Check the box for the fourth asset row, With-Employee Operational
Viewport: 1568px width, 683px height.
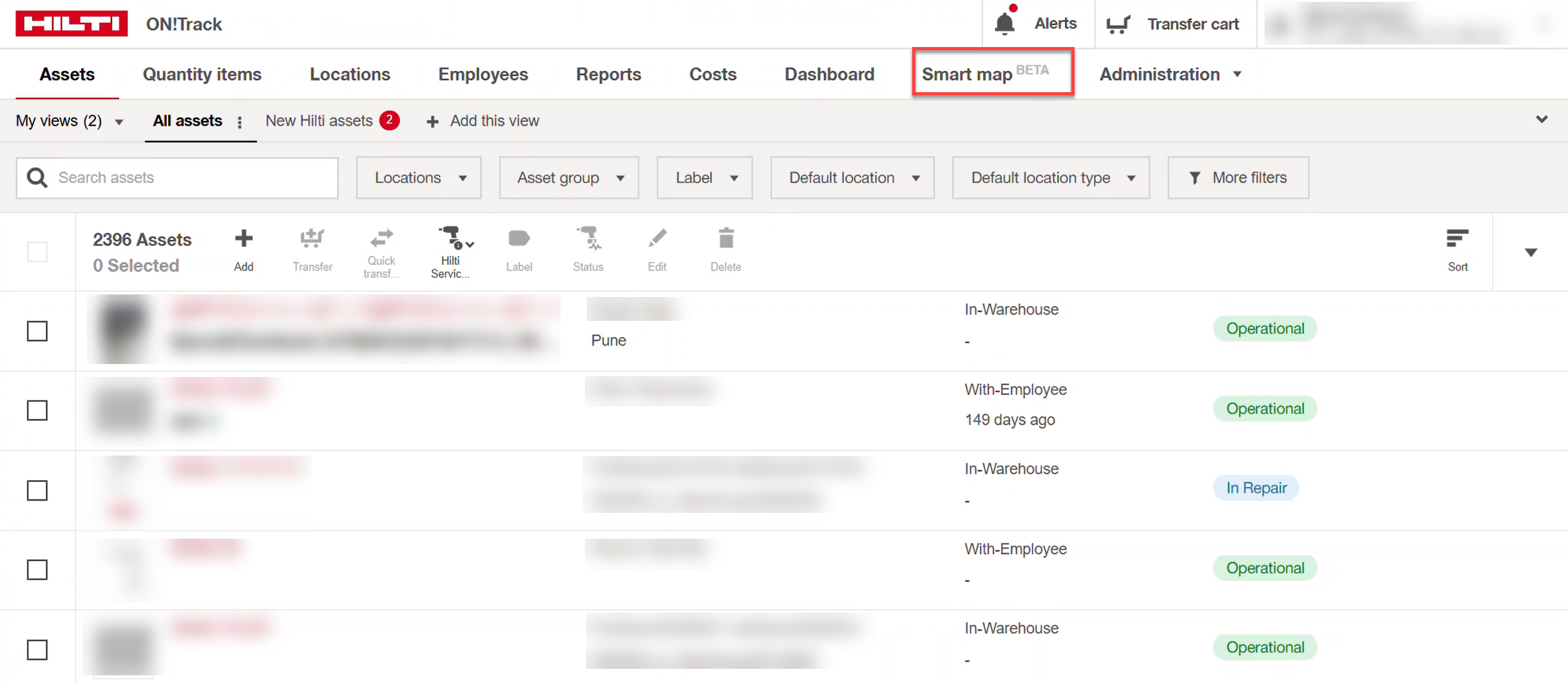click(37, 570)
